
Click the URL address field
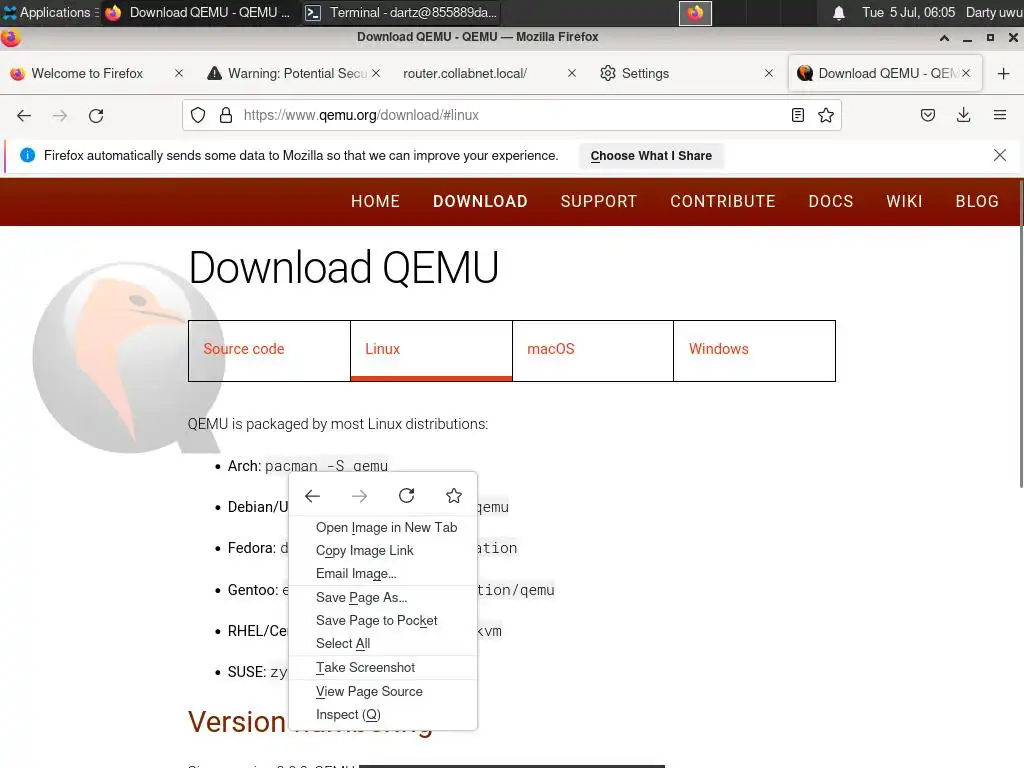click(509, 116)
